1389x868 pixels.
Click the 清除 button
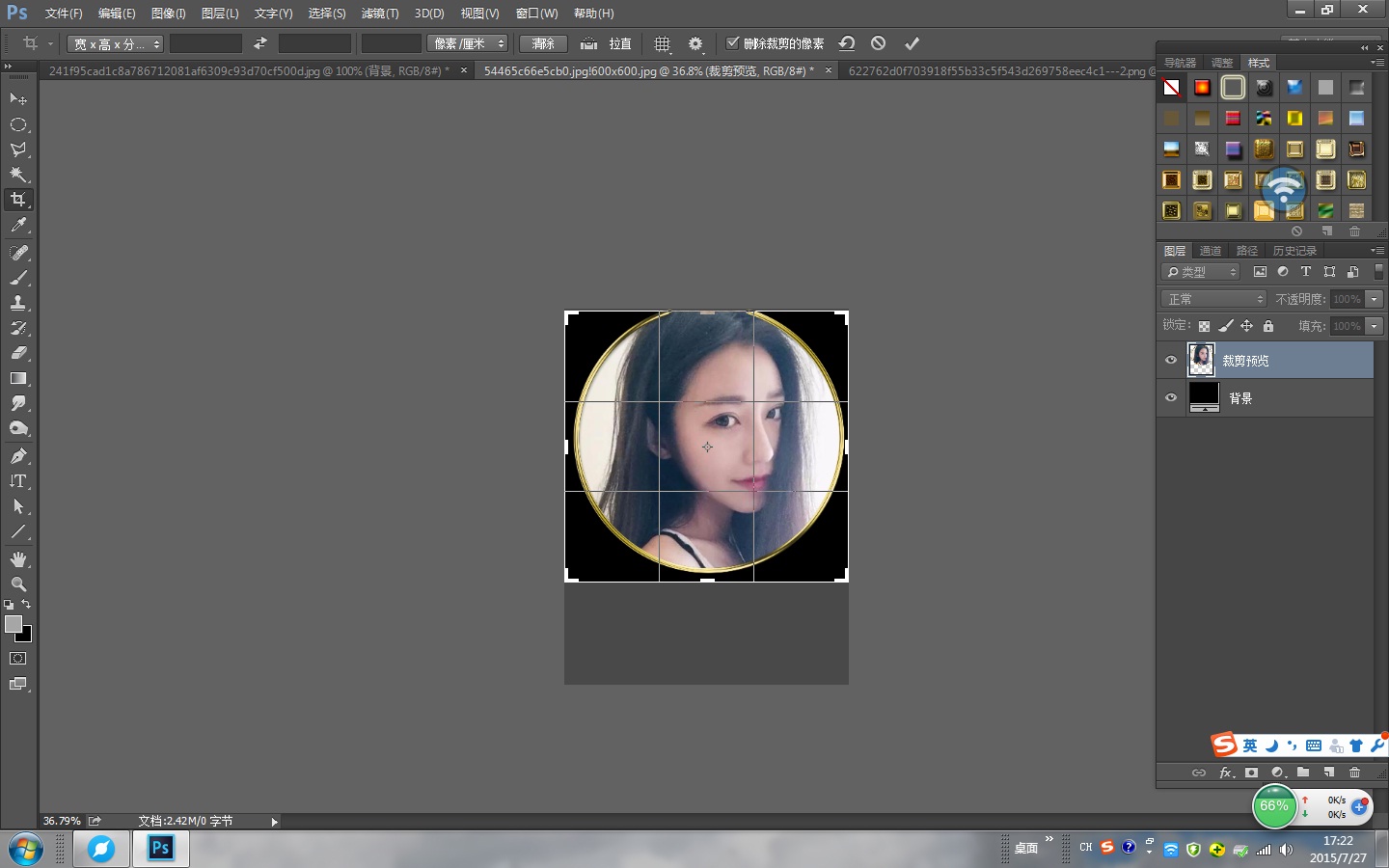point(543,43)
